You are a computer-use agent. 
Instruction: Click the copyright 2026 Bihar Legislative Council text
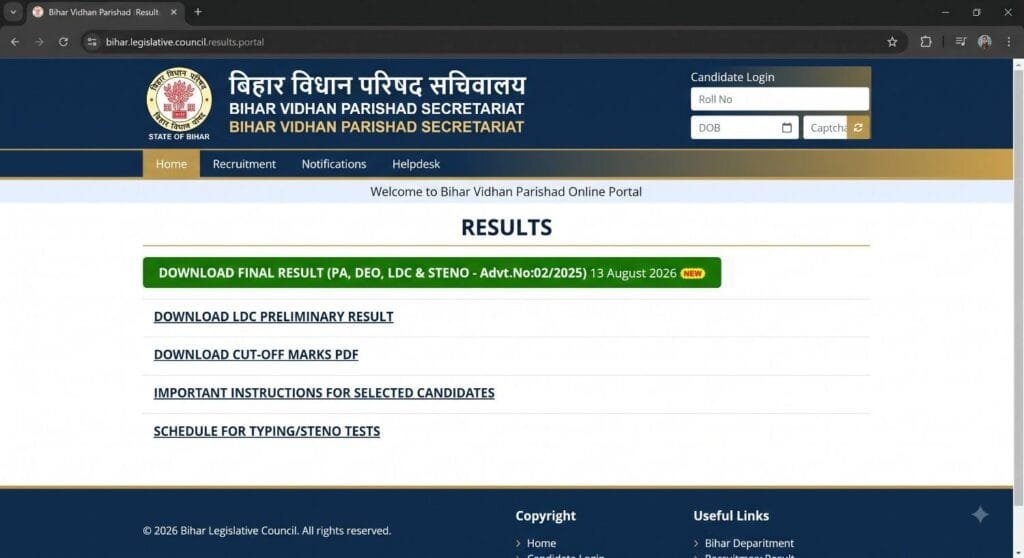click(266, 531)
